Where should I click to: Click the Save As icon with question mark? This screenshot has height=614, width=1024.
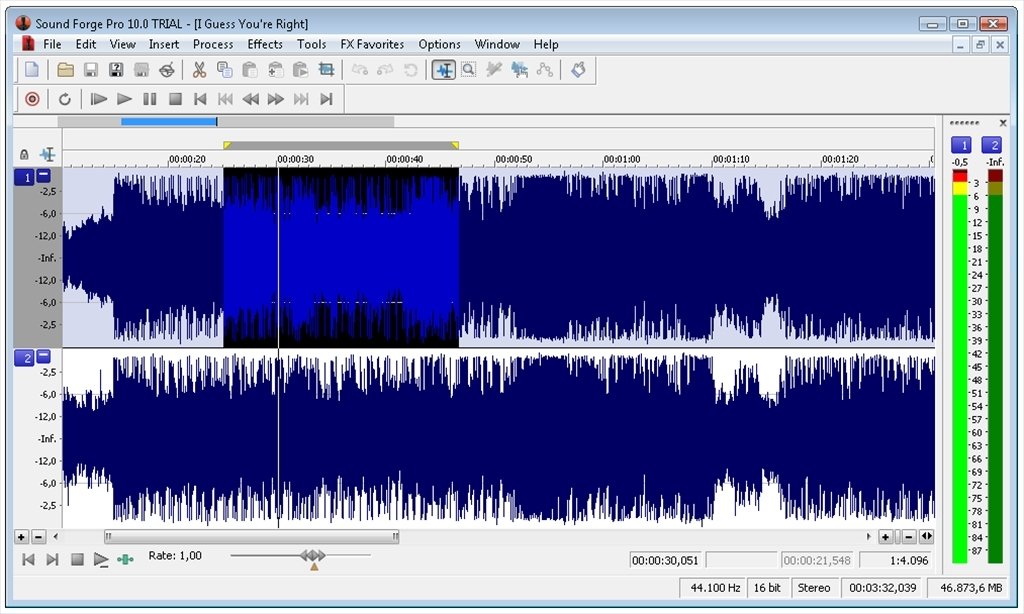pyautogui.click(x=116, y=69)
